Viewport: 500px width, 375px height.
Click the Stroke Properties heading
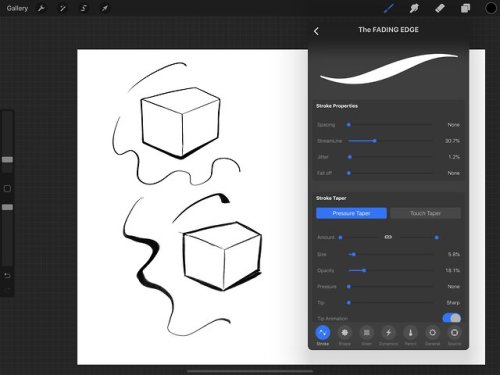click(337, 106)
